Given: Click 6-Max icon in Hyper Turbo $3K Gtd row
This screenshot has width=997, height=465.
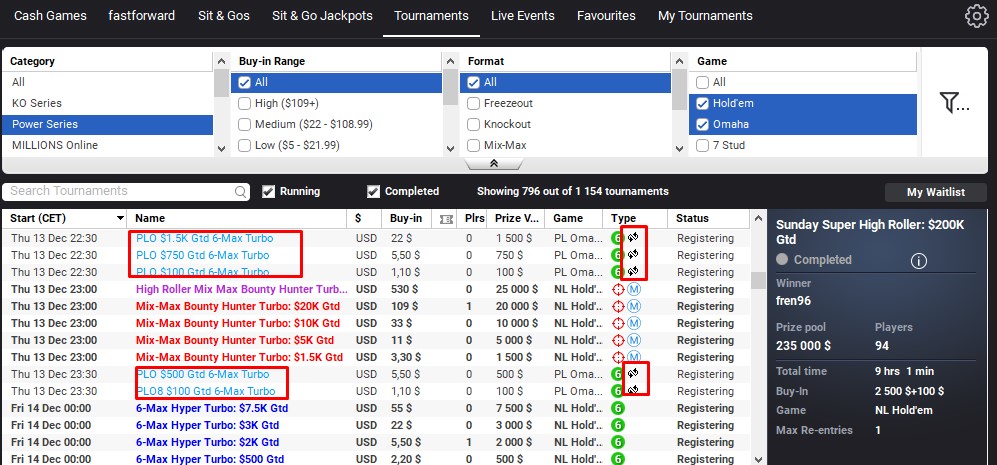Looking at the screenshot, I should [x=617, y=425].
